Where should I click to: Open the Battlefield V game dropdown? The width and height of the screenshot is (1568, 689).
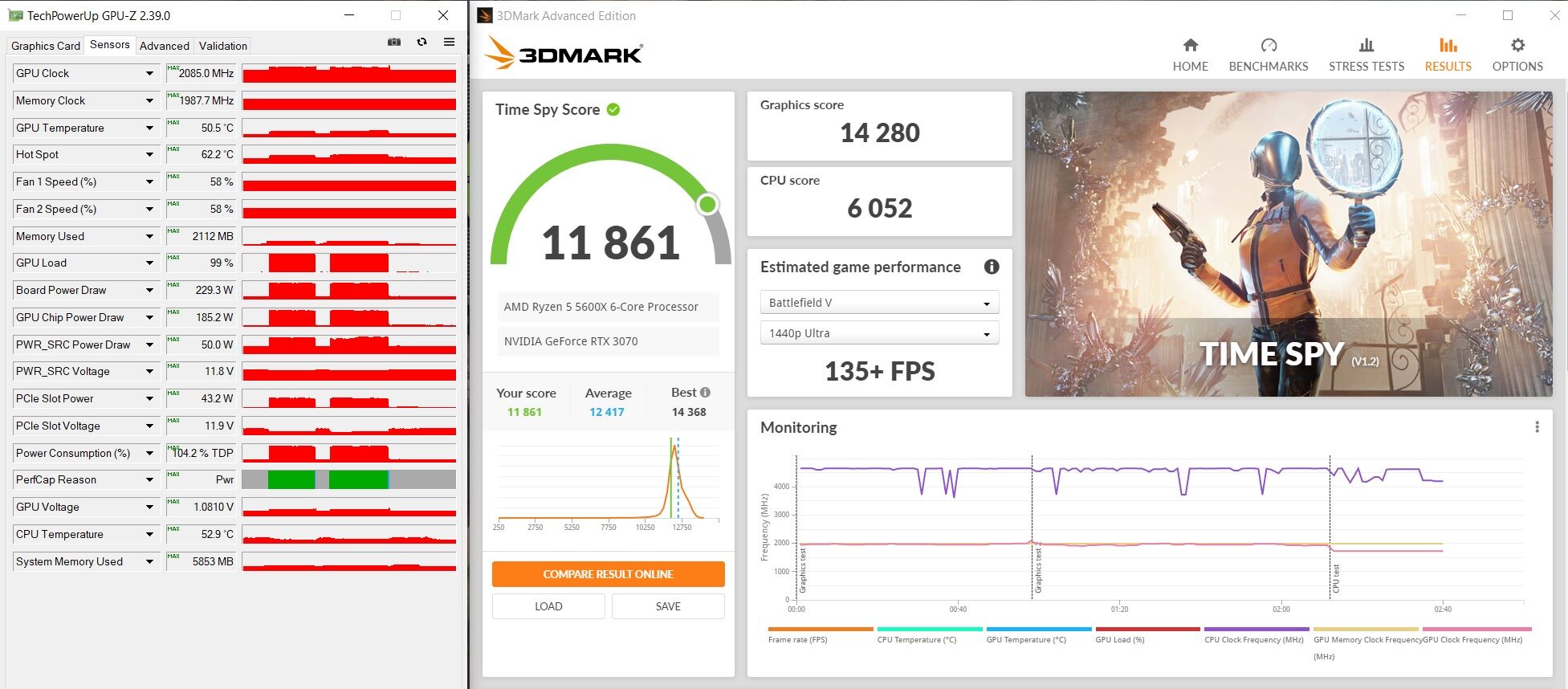879,303
